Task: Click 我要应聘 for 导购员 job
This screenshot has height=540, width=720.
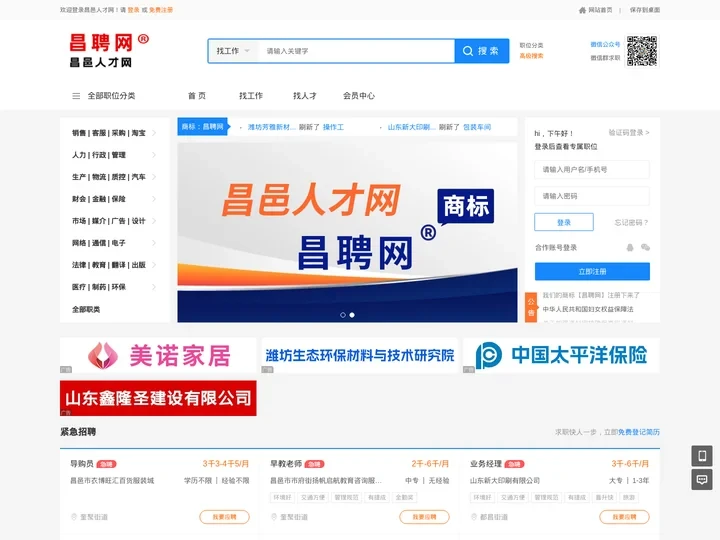Action: (224, 517)
